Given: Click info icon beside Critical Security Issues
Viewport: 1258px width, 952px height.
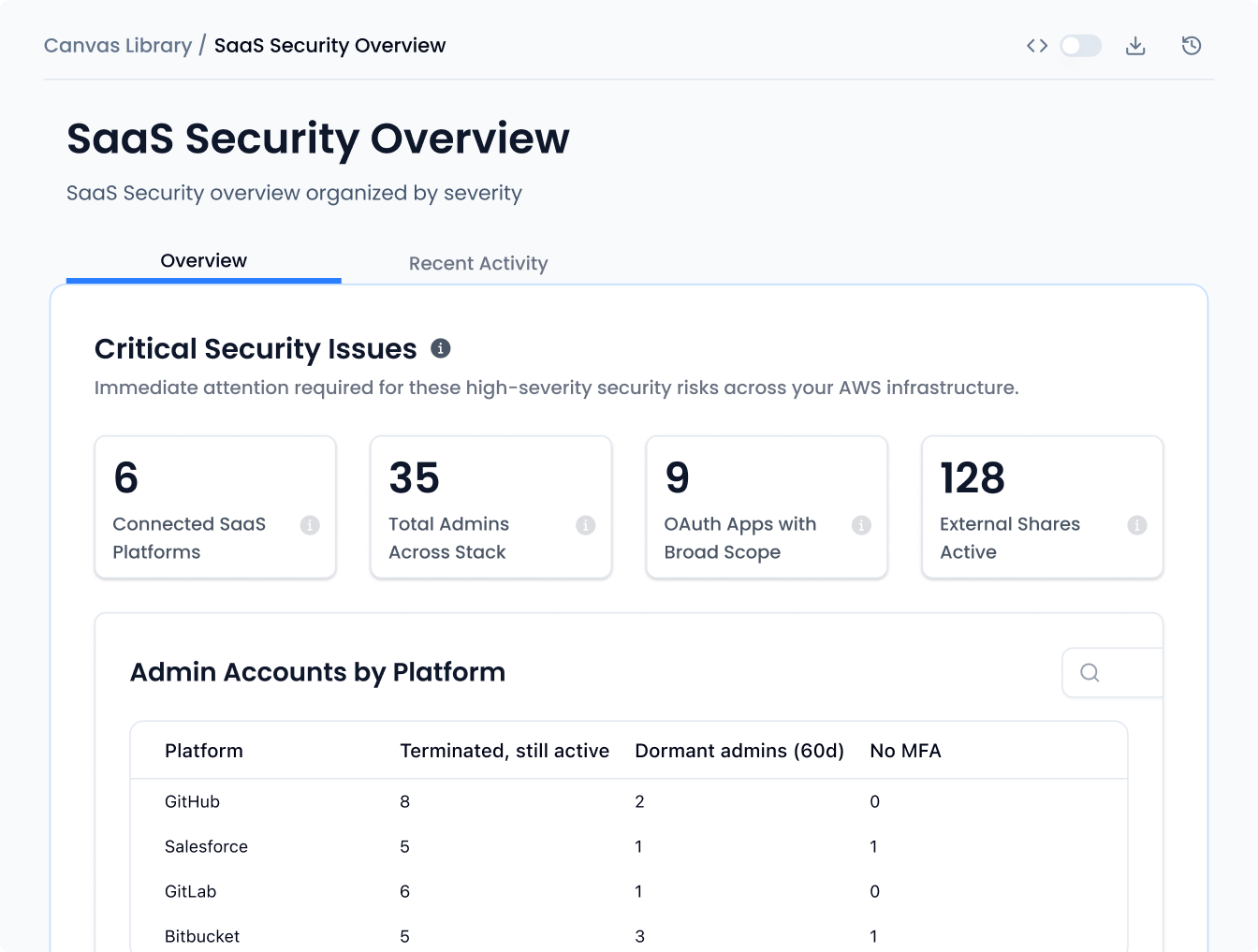Looking at the screenshot, I should [441, 348].
